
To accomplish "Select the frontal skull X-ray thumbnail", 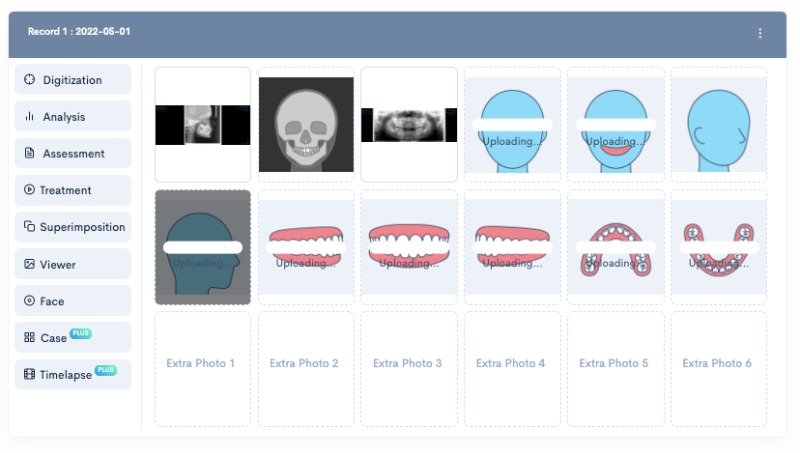I will click(x=306, y=125).
